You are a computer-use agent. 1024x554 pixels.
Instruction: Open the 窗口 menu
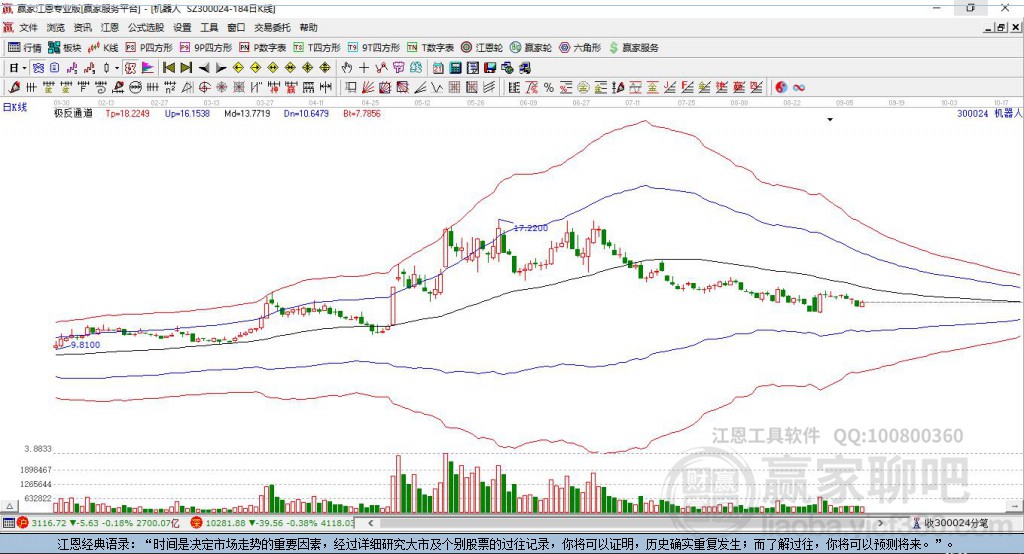click(236, 27)
